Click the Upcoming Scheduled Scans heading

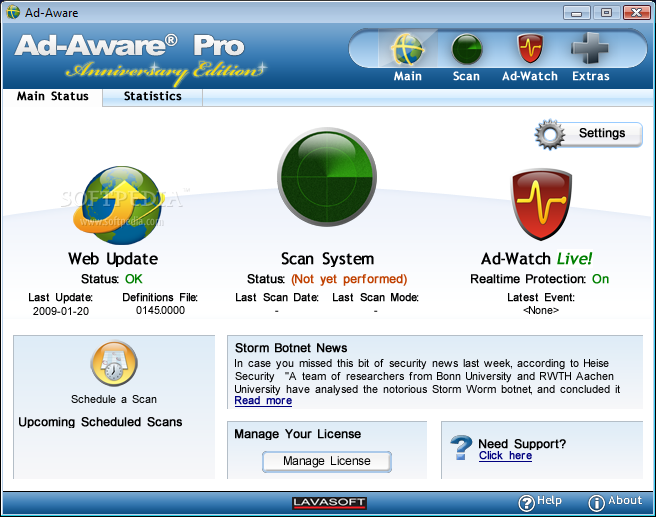100,422
